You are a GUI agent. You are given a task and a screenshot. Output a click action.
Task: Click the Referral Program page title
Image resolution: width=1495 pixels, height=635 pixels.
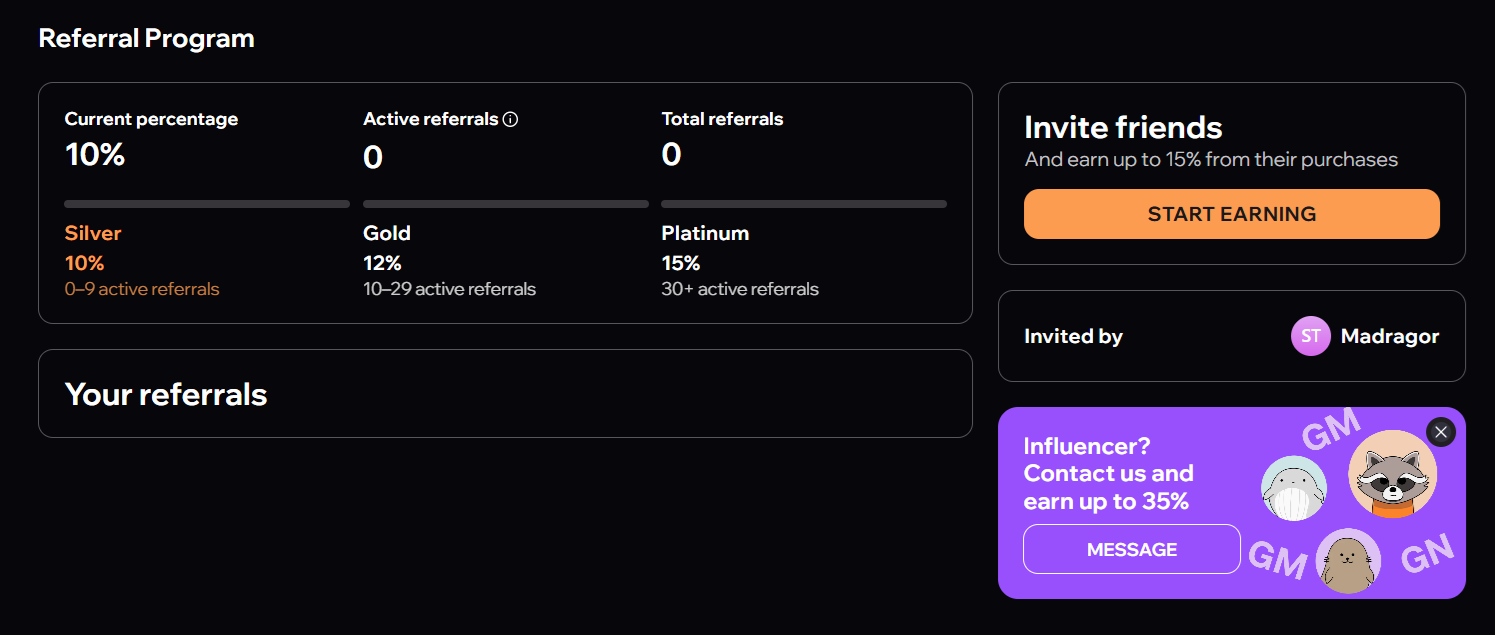tap(146, 38)
